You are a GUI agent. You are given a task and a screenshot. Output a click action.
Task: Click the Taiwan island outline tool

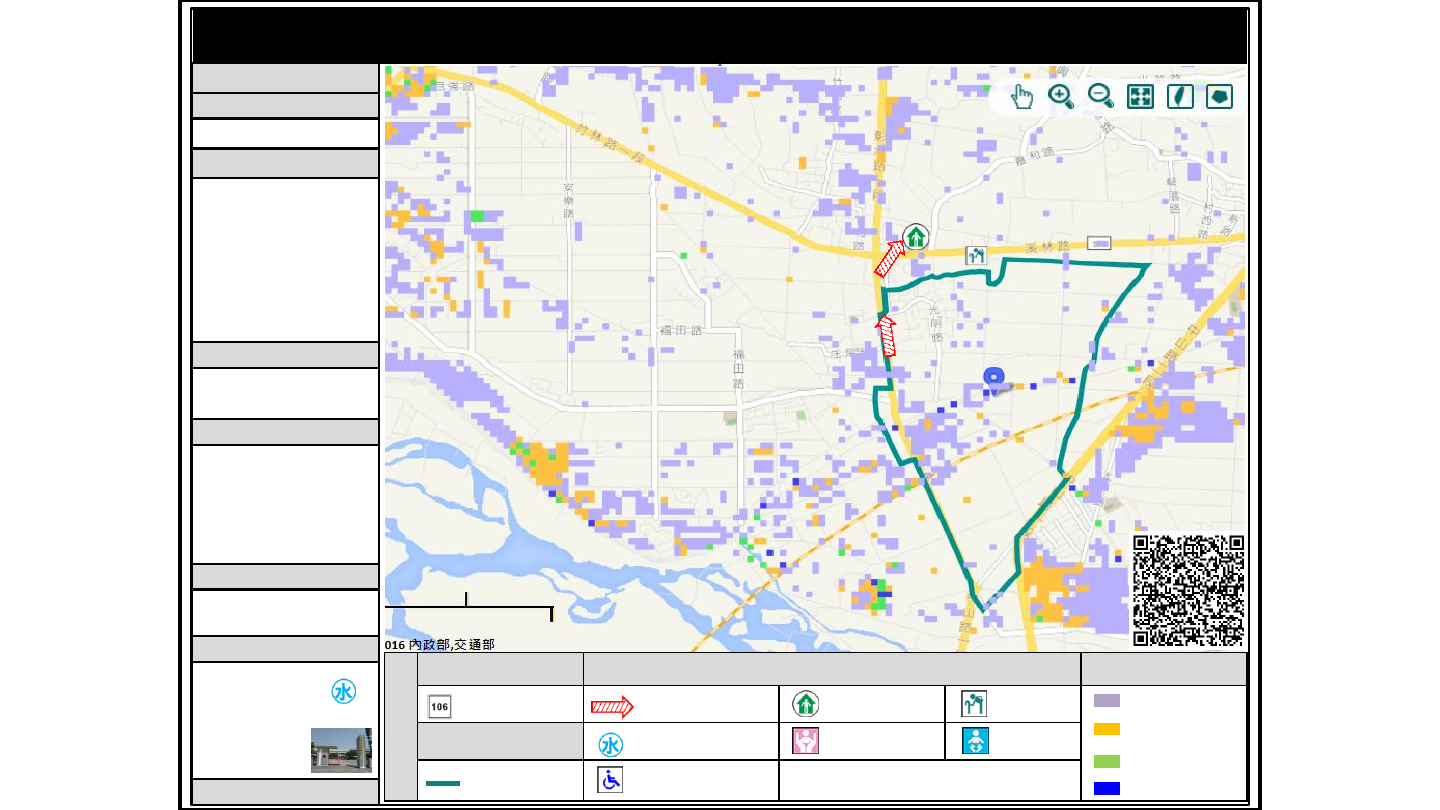pos(1180,96)
